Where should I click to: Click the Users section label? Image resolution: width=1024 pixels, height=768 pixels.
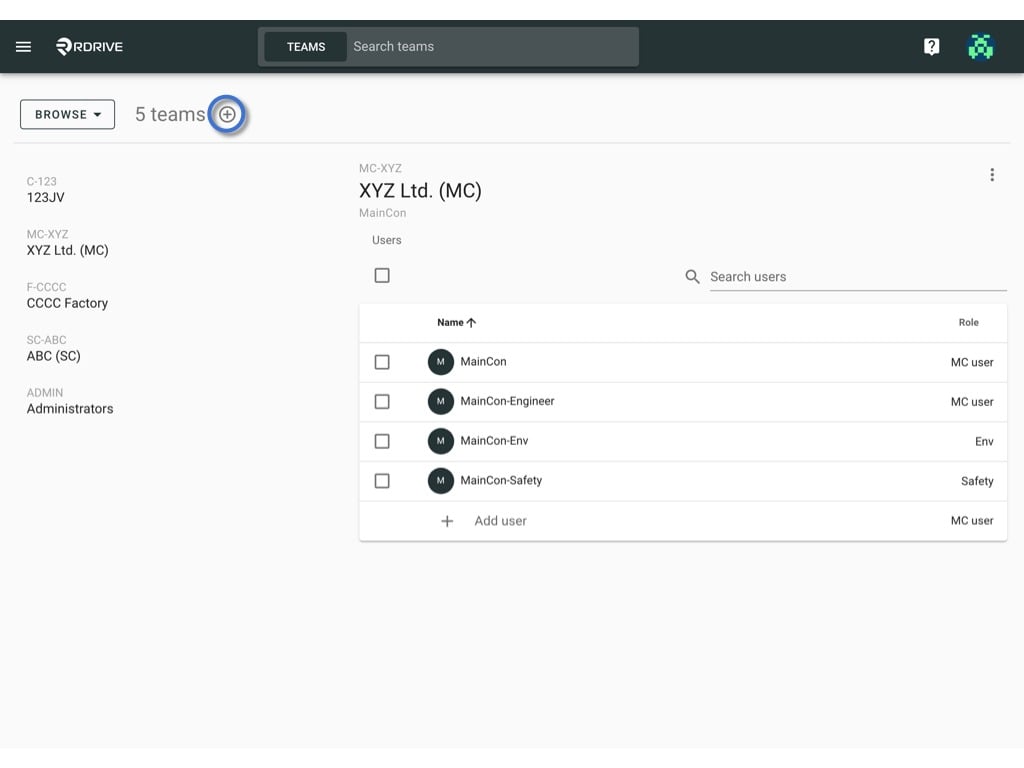[x=387, y=240]
